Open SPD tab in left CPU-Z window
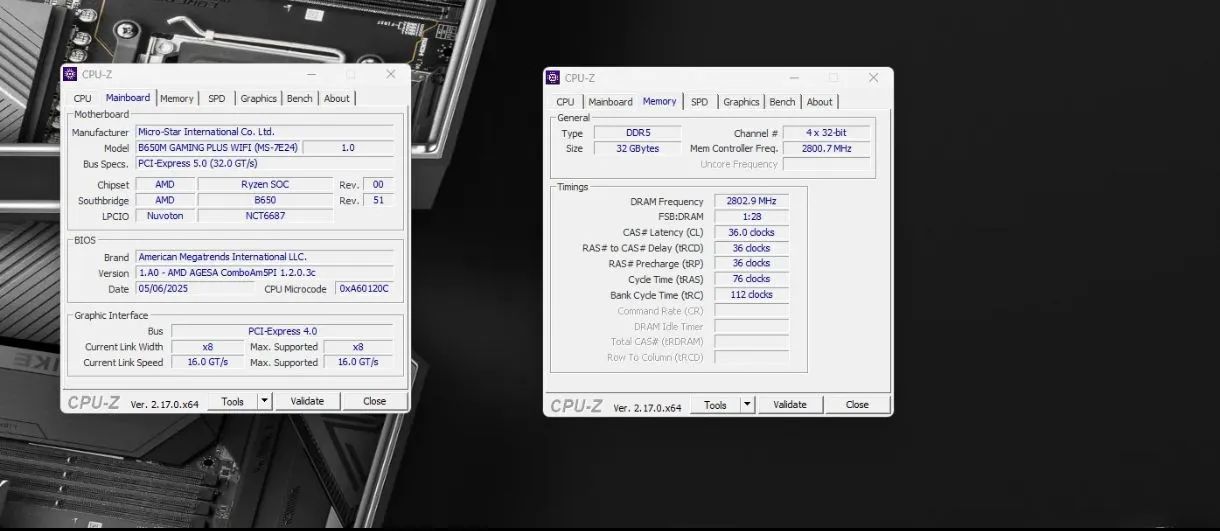Viewport: 1220px width, 531px height. (x=217, y=98)
